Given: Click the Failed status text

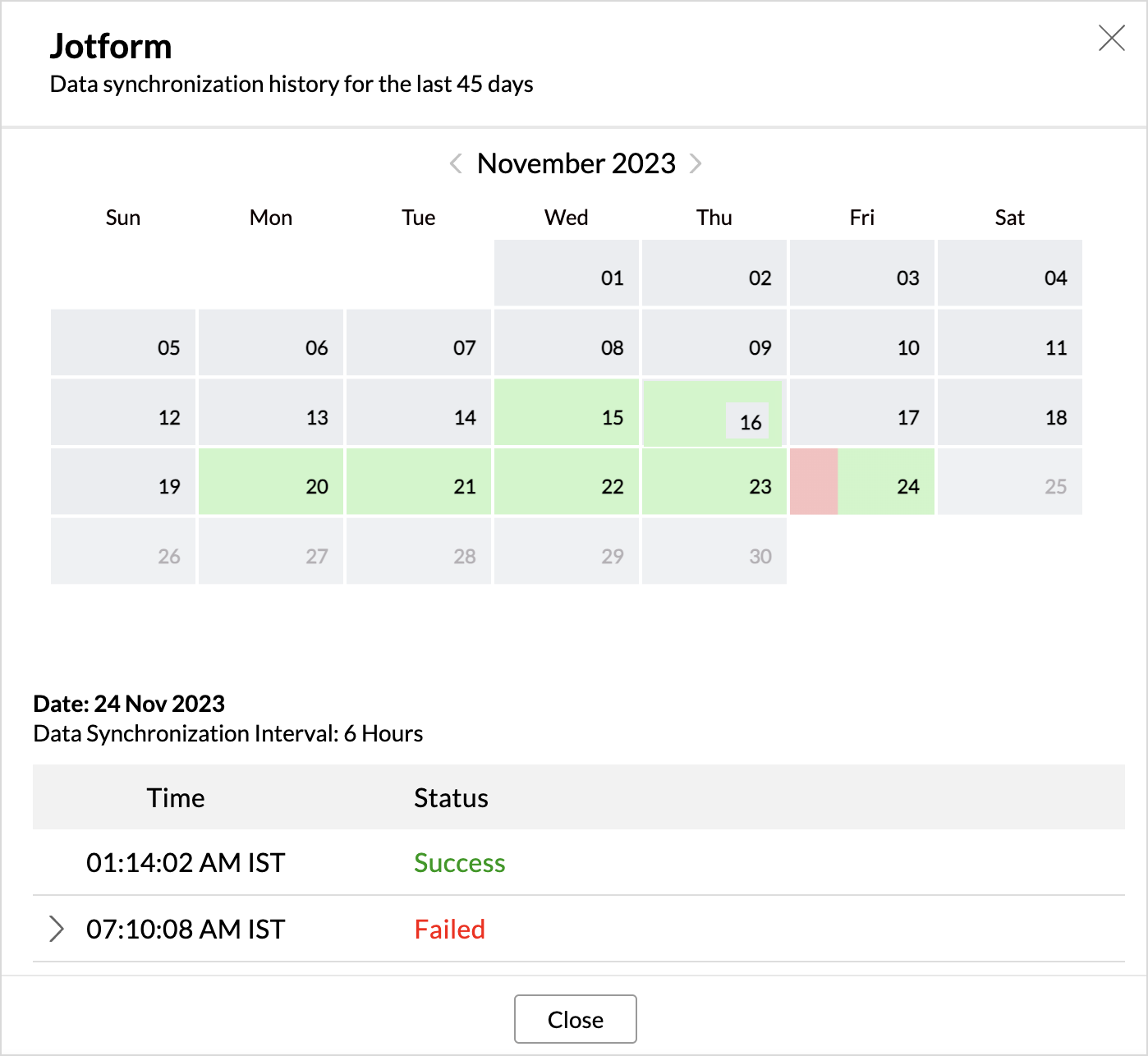Looking at the screenshot, I should point(449,930).
